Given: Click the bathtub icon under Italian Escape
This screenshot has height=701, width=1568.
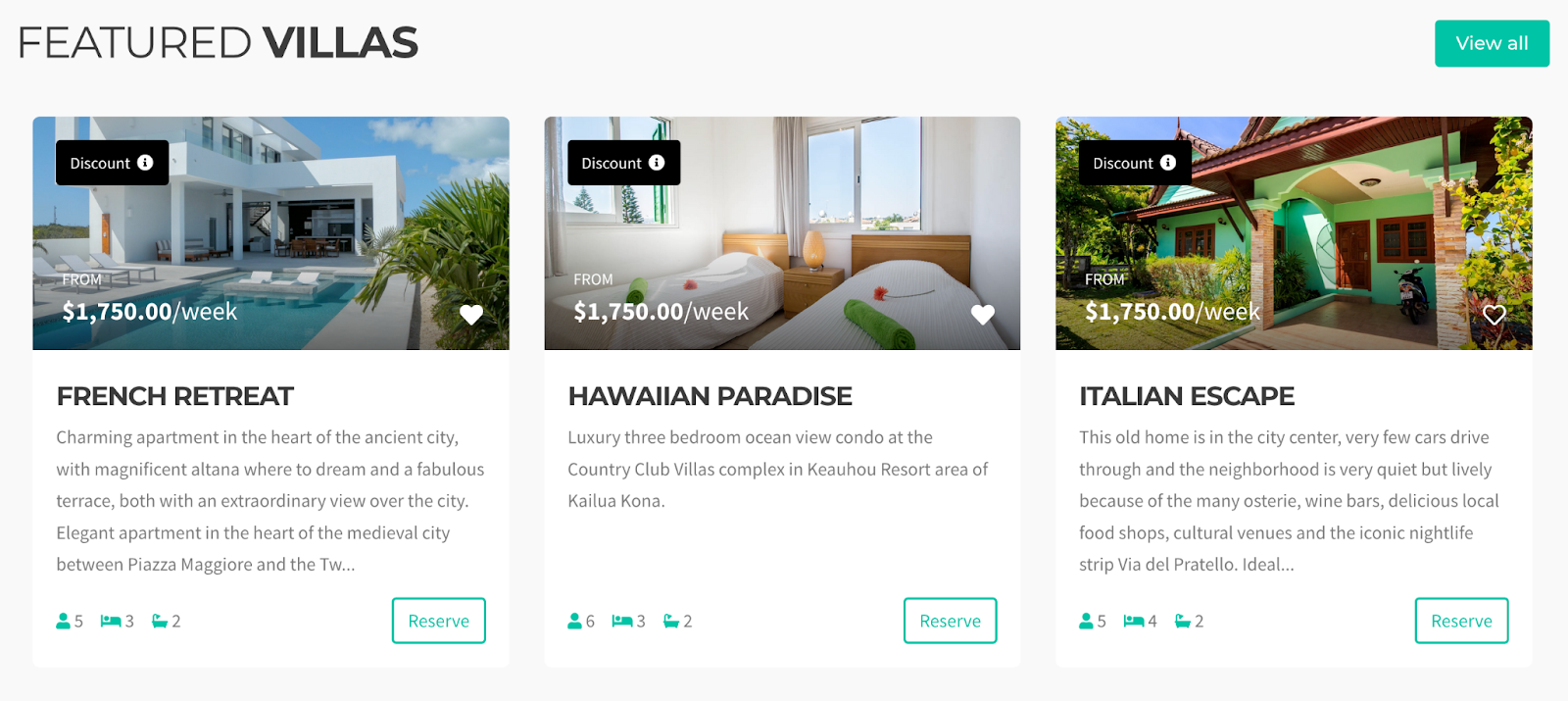Looking at the screenshot, I should [1183, 621].
